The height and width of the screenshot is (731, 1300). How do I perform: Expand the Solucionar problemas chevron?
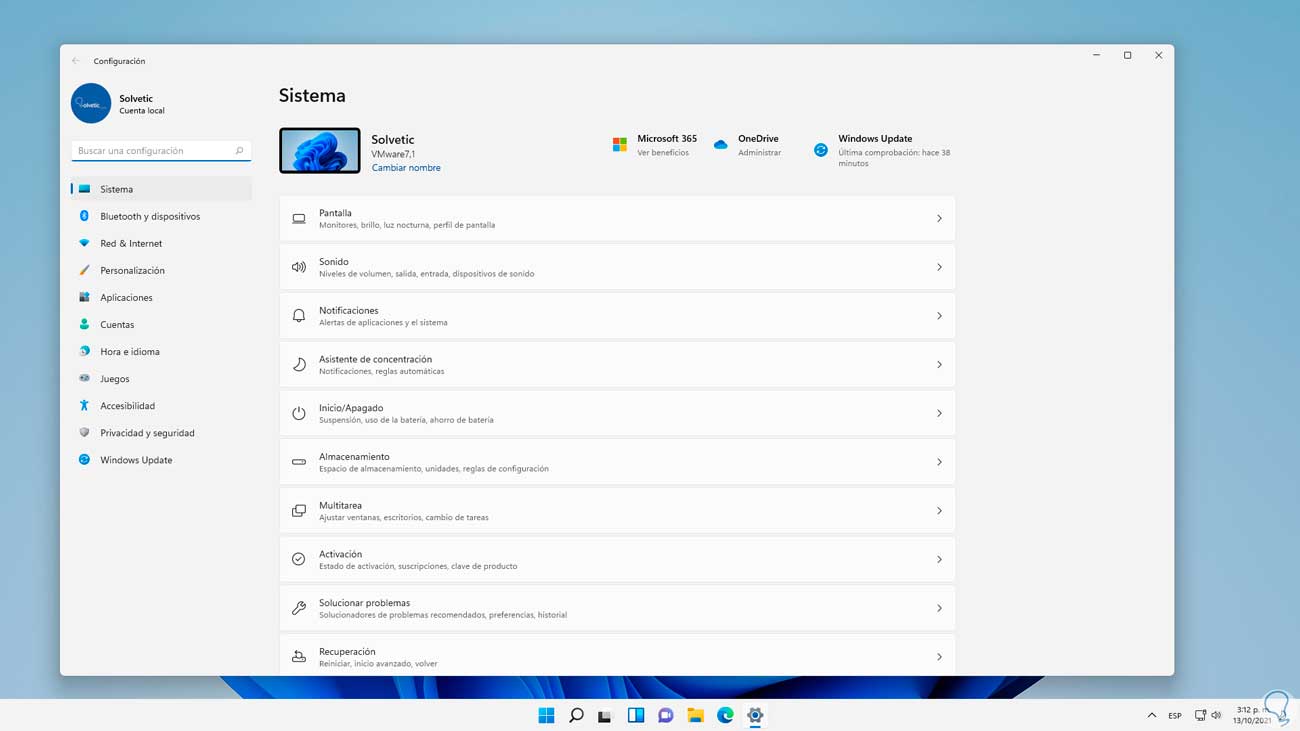tap(939, 608)
